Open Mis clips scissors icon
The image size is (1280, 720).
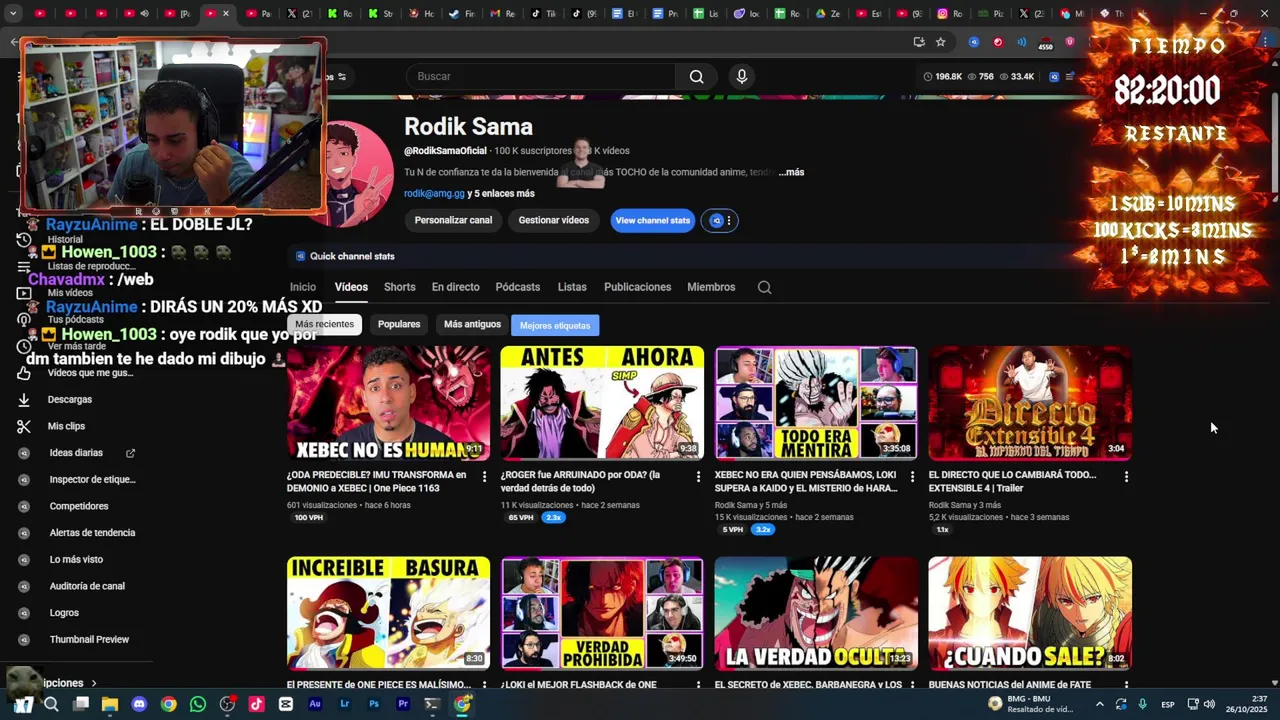24,426
